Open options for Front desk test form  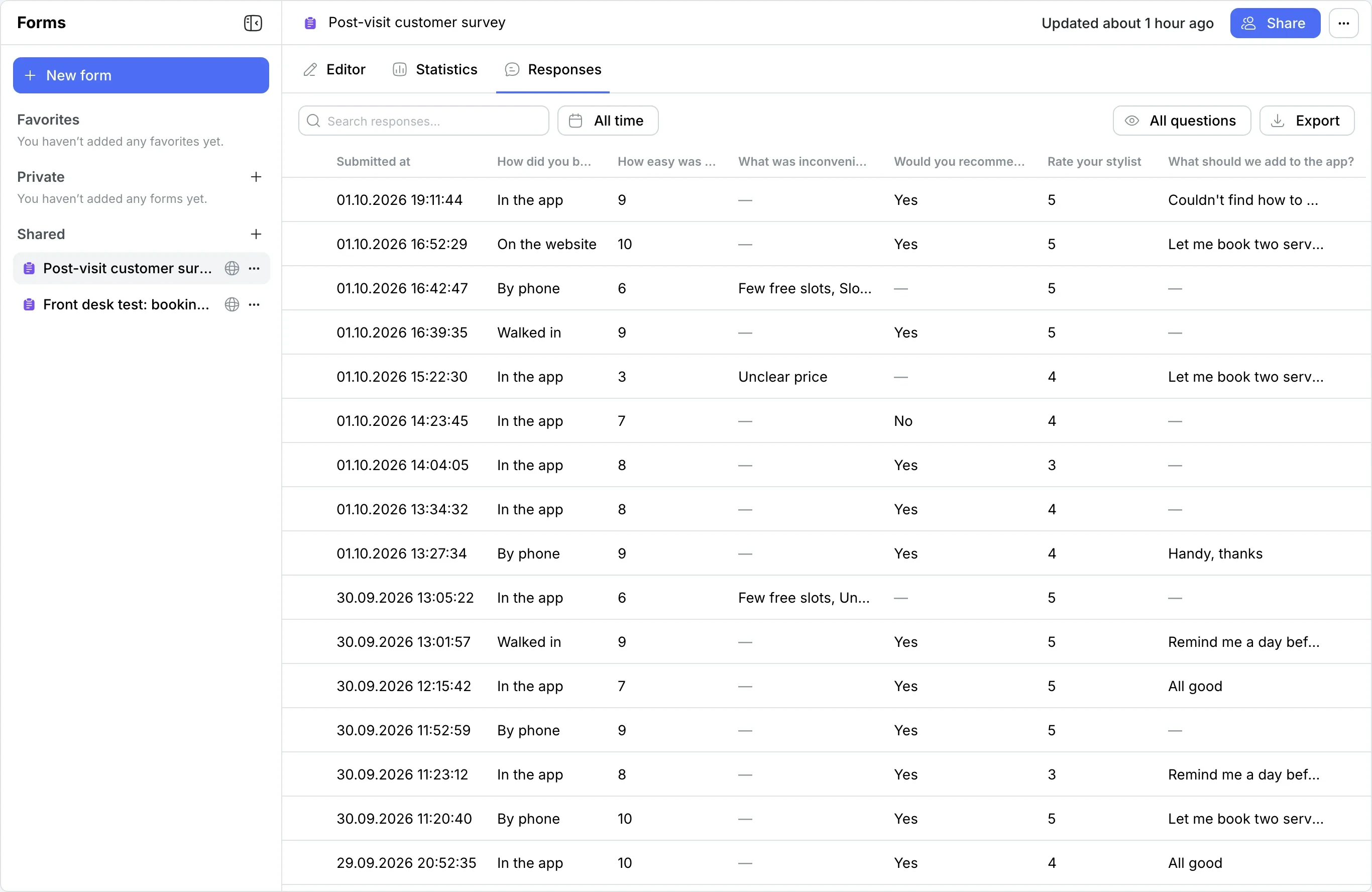[254, 305]
